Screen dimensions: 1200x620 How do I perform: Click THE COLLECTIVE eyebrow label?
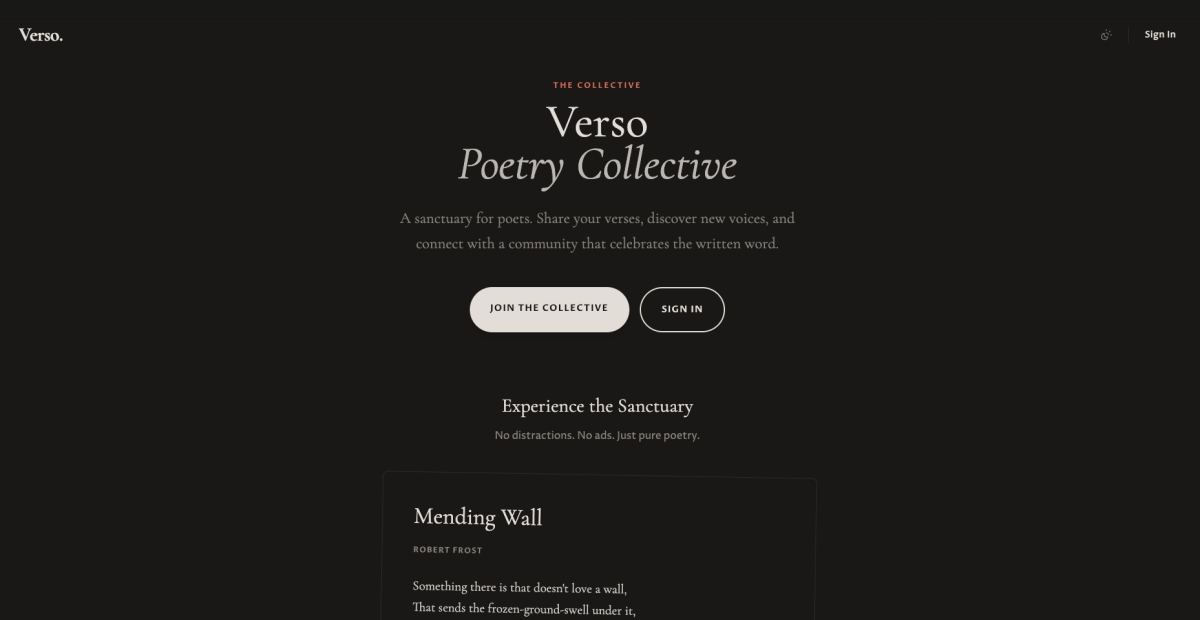click(598, 85)
